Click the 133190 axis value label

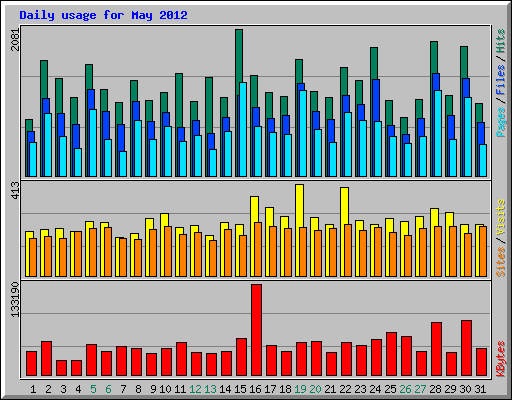(15, 299)
